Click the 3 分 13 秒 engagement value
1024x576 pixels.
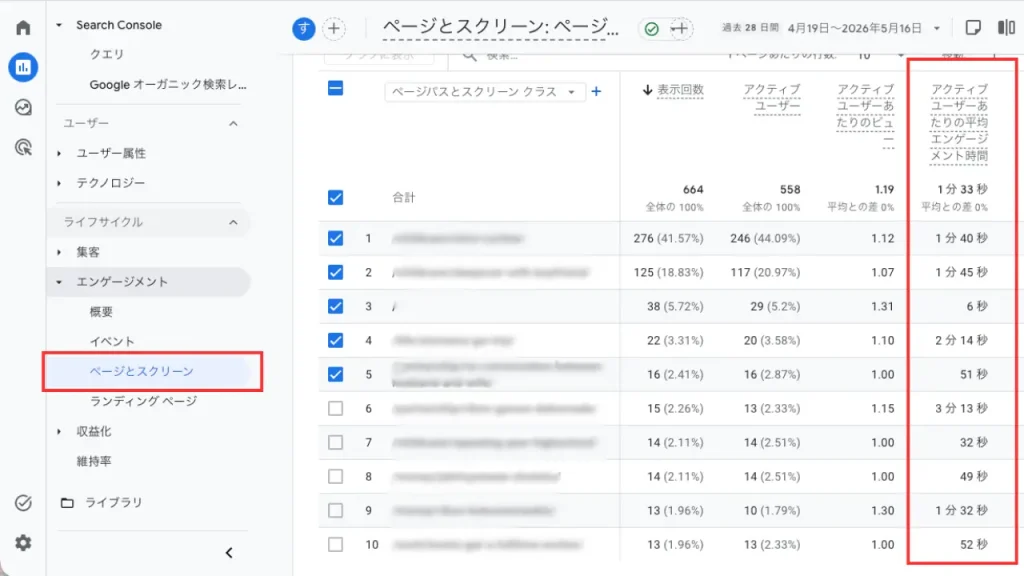point(961,408)
